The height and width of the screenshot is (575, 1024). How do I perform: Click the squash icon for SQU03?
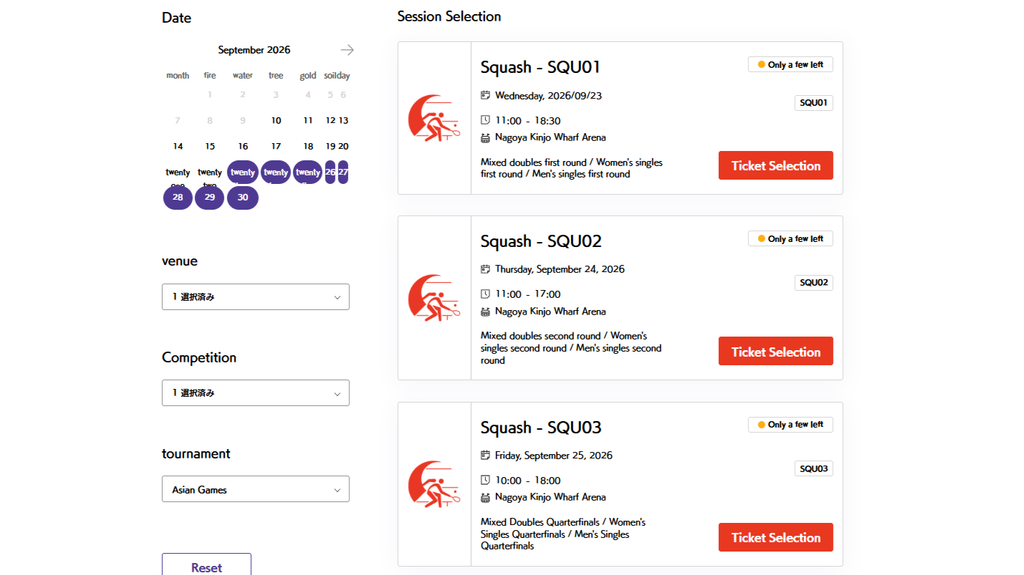pos(434,484)
